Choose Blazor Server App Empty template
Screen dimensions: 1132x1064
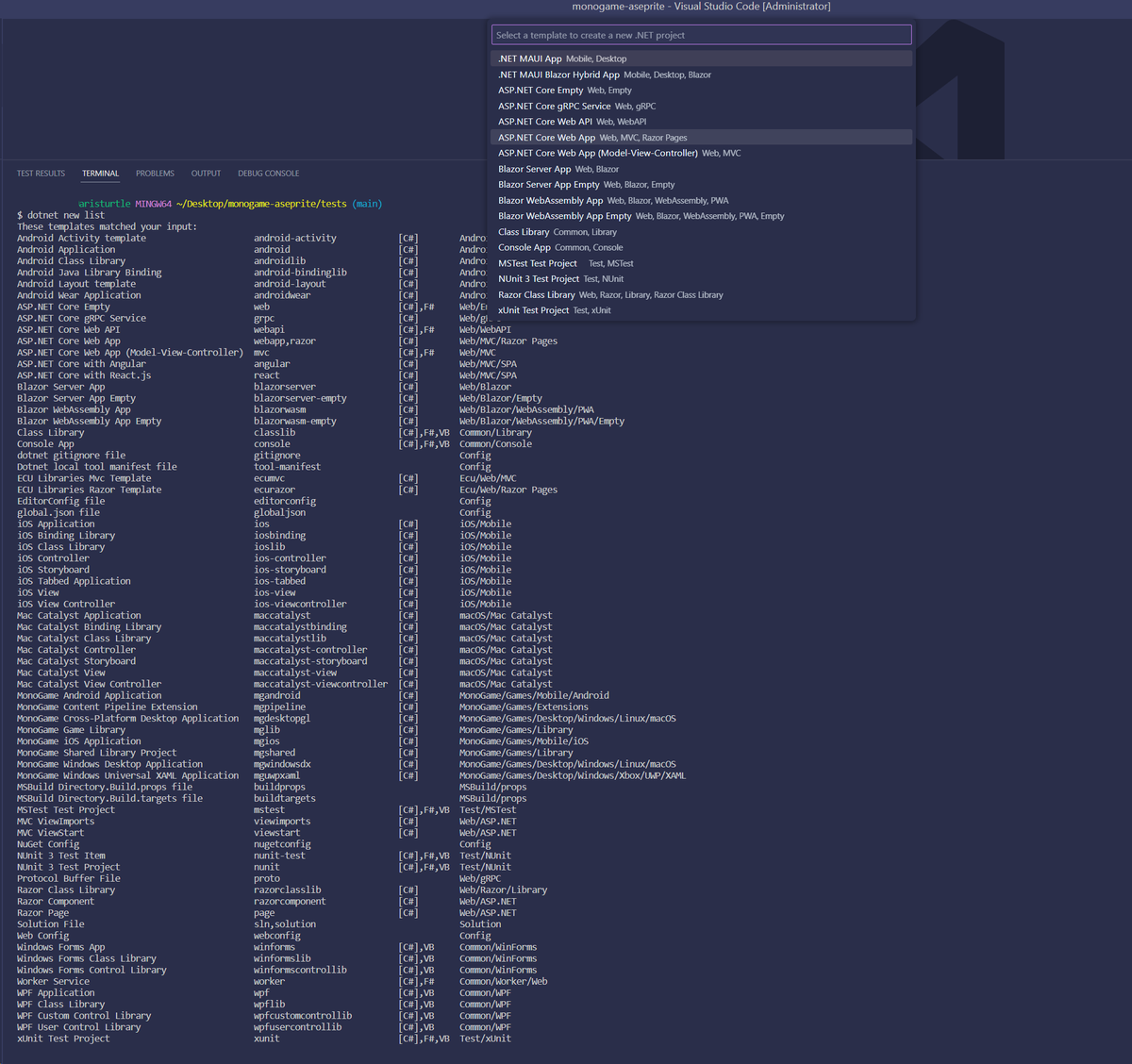[x=702, y=185]
